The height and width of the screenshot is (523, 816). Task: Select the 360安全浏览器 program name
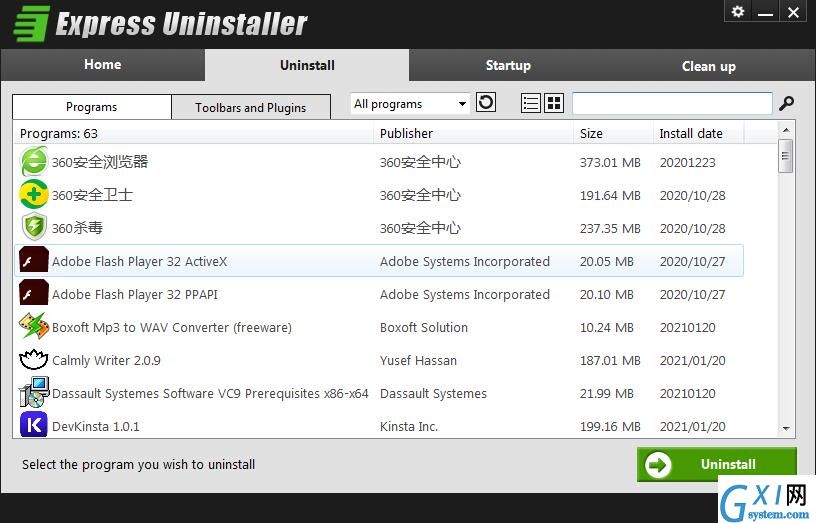pyautogui.click(x=100, y=162)
